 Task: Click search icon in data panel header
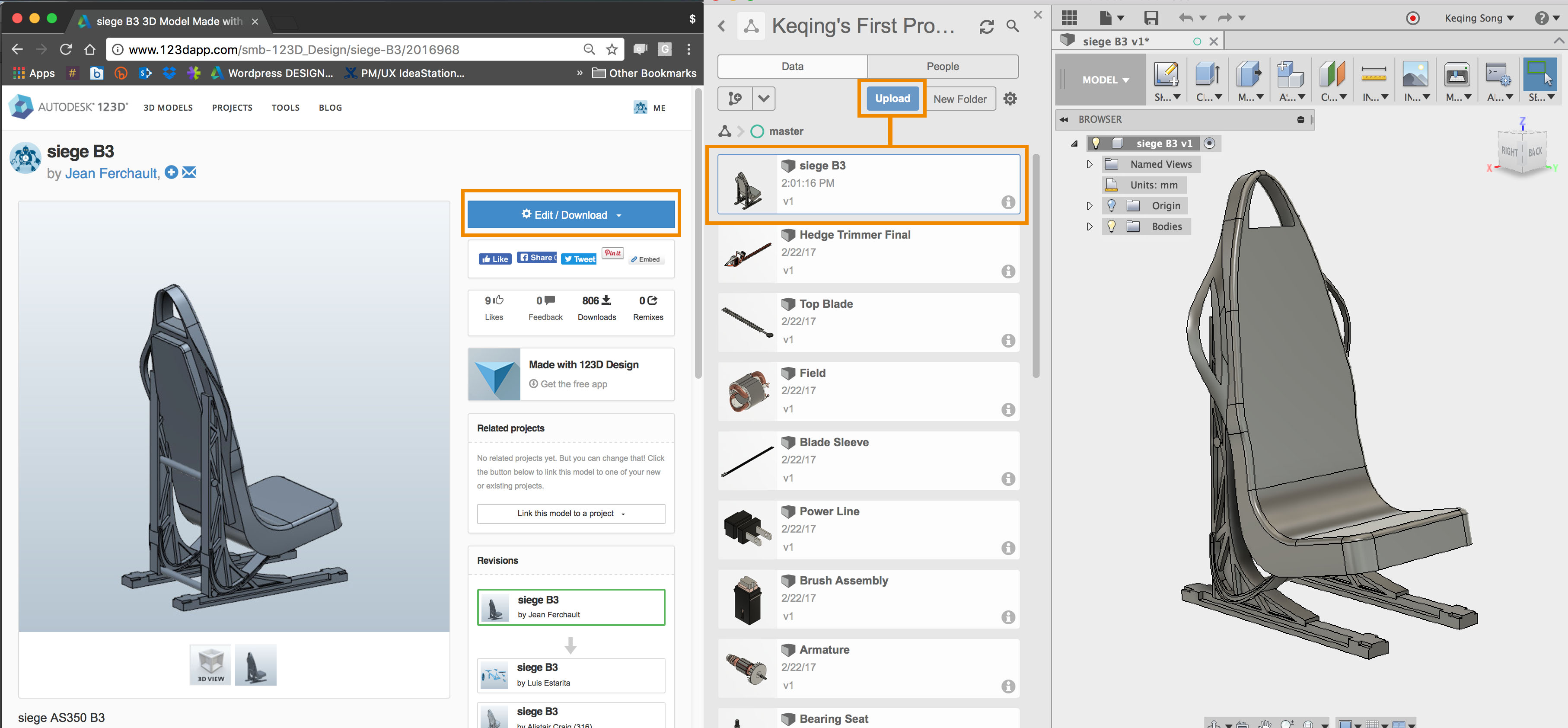coord(1012,26)
